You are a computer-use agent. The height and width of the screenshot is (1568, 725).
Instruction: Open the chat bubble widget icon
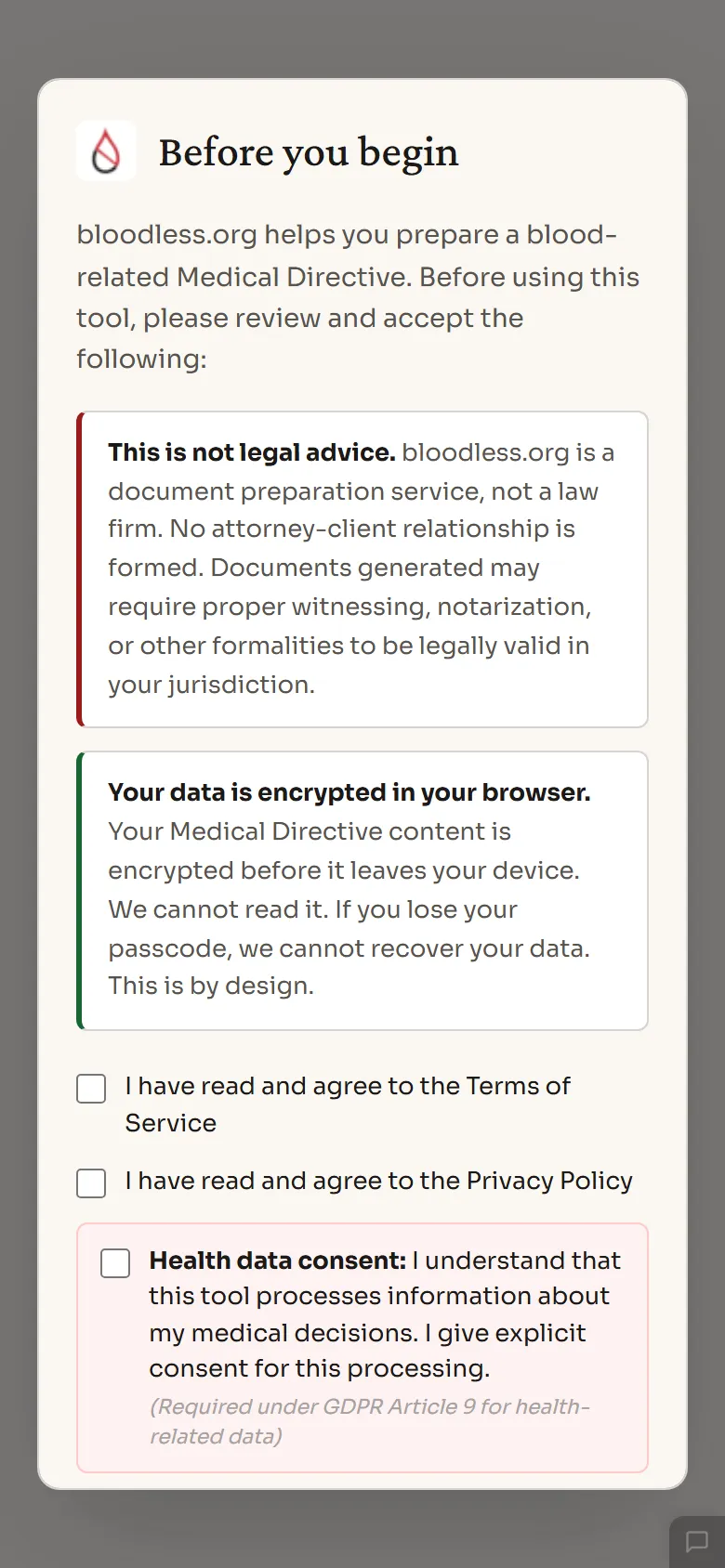point(696,1542)
